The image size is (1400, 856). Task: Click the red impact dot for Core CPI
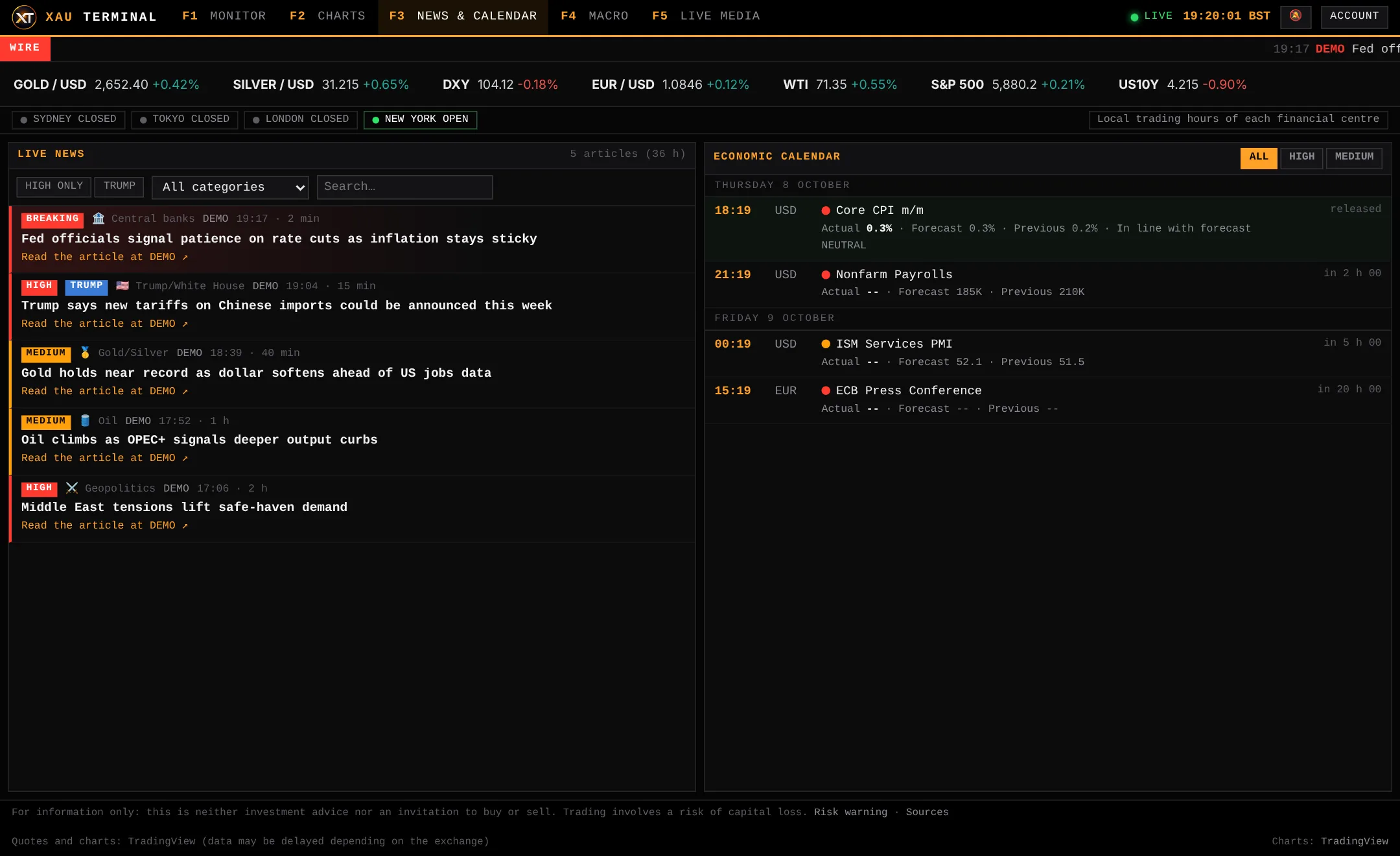coord(826,211)
